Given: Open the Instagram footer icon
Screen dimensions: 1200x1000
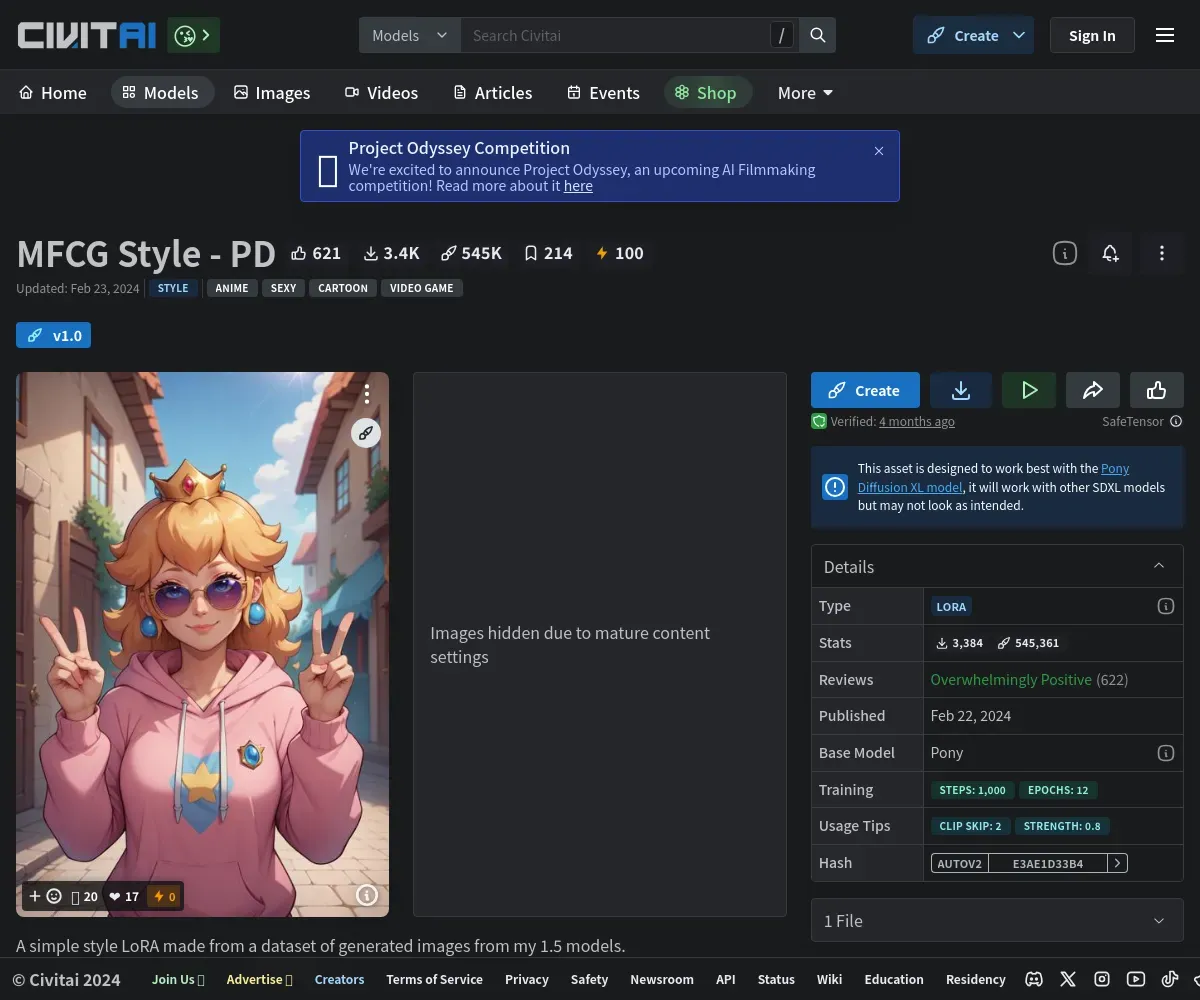Looking at the screenshot, I should tap(1102, 980).
